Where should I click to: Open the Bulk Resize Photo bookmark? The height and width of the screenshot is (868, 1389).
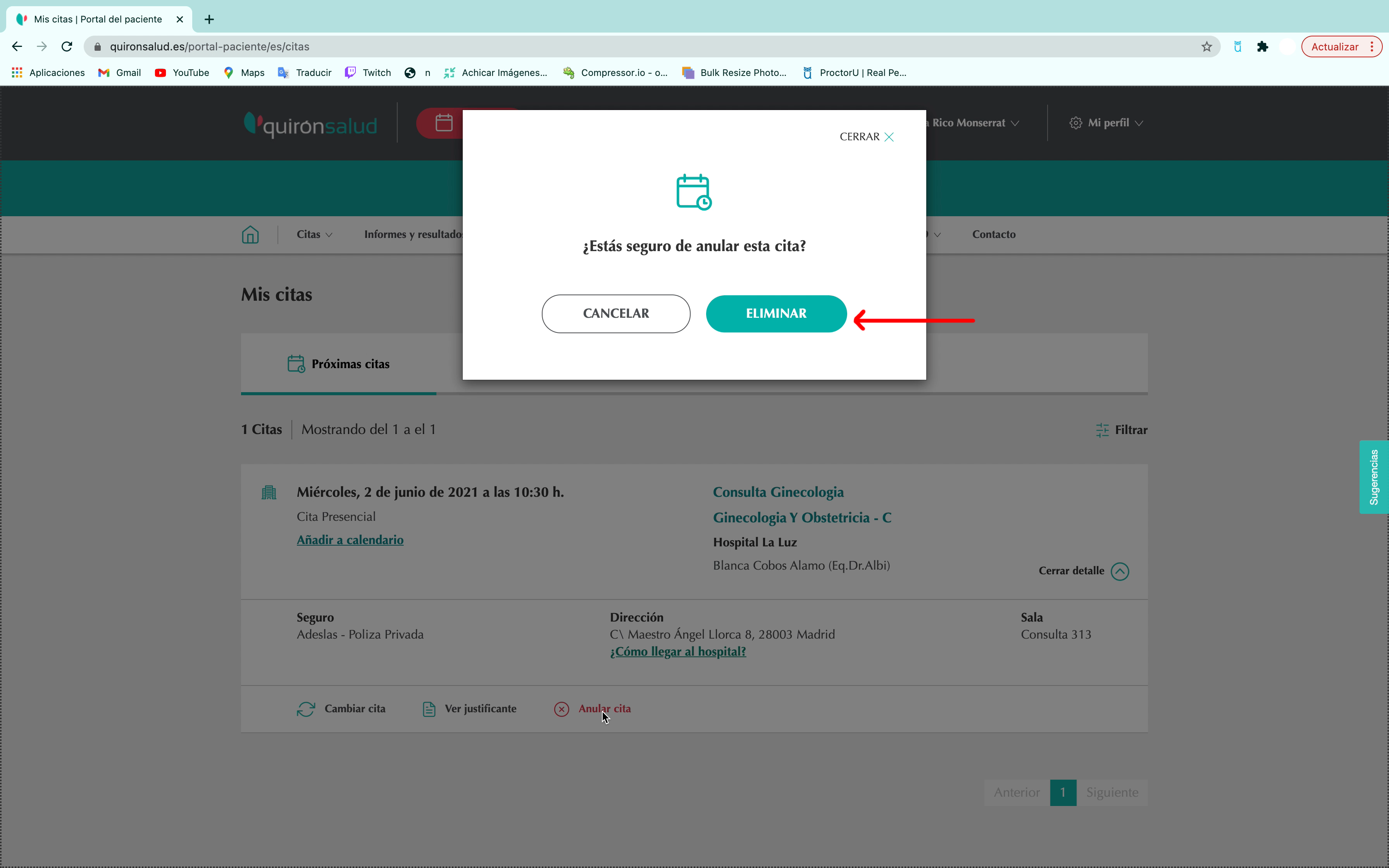coord(734,72)
